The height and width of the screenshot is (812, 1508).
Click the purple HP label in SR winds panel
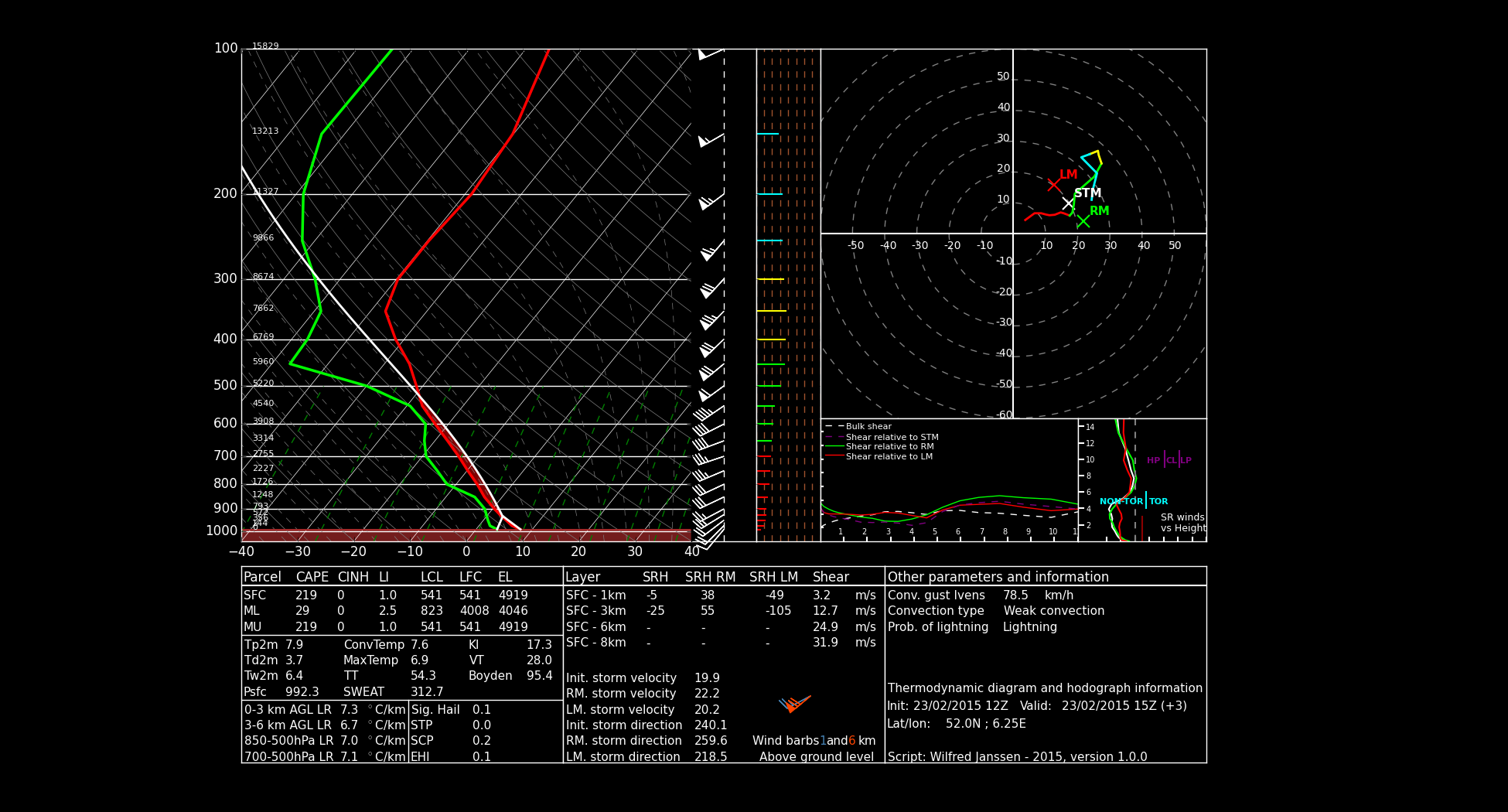[x=1153, y=460]
